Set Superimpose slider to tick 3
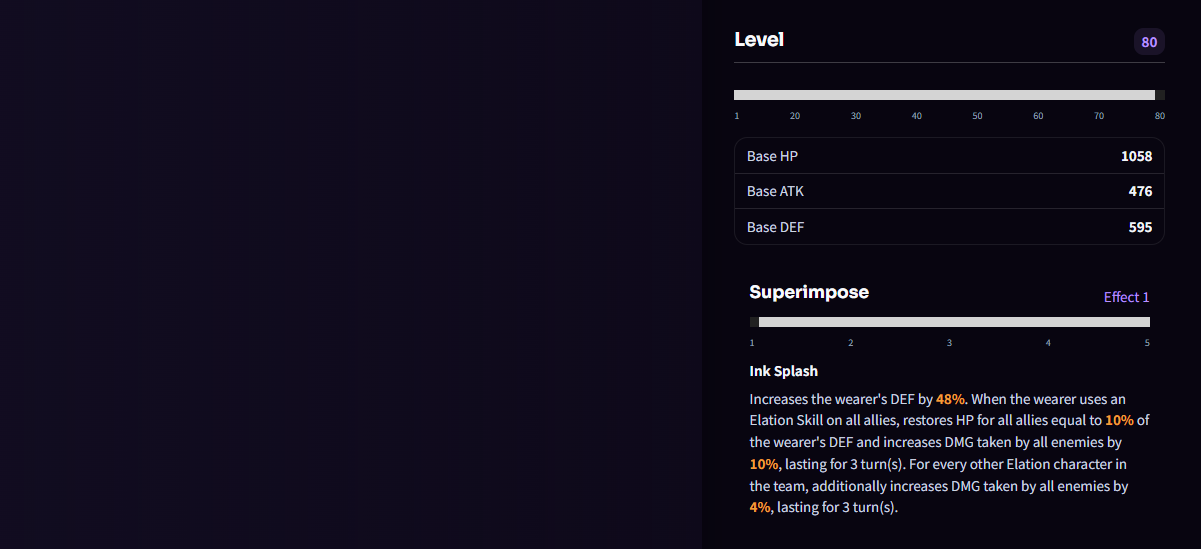The height and width of the screenshot is (549, 1201). tap(950, 322)
